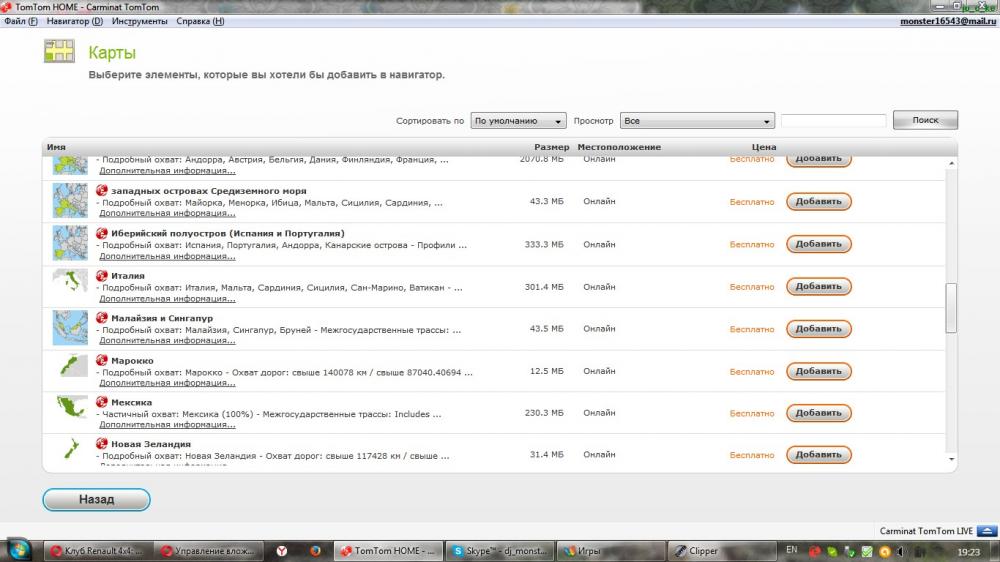Click Добавить for Малайзия и Сингапур
This screenshot has height=562, width=1000.
pos(818,329)
